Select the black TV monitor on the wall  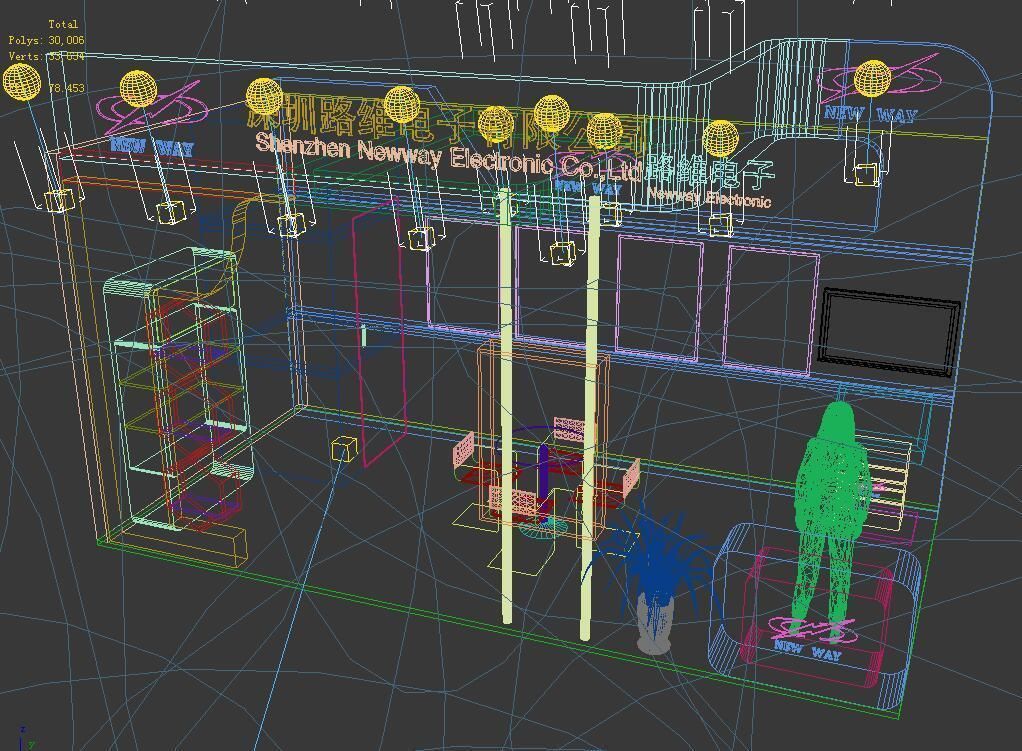pos(889,332)
